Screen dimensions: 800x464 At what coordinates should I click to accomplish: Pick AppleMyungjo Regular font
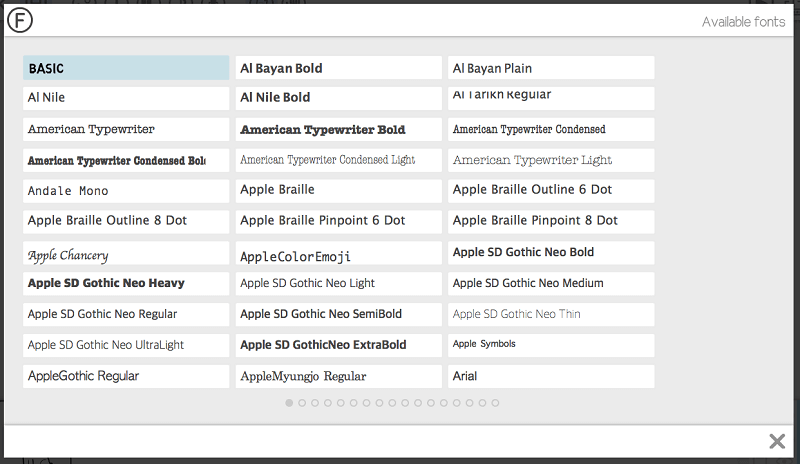pyautogui.click(x=339, y=376)
